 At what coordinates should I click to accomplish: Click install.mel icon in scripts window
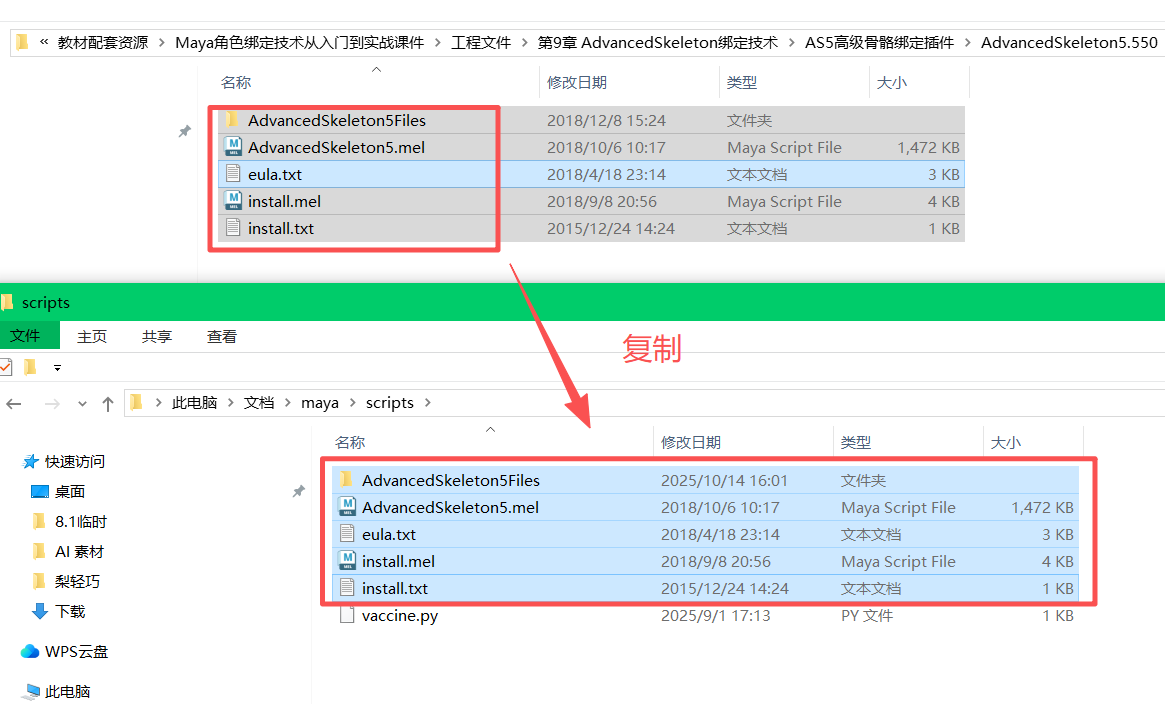point(347,561)
